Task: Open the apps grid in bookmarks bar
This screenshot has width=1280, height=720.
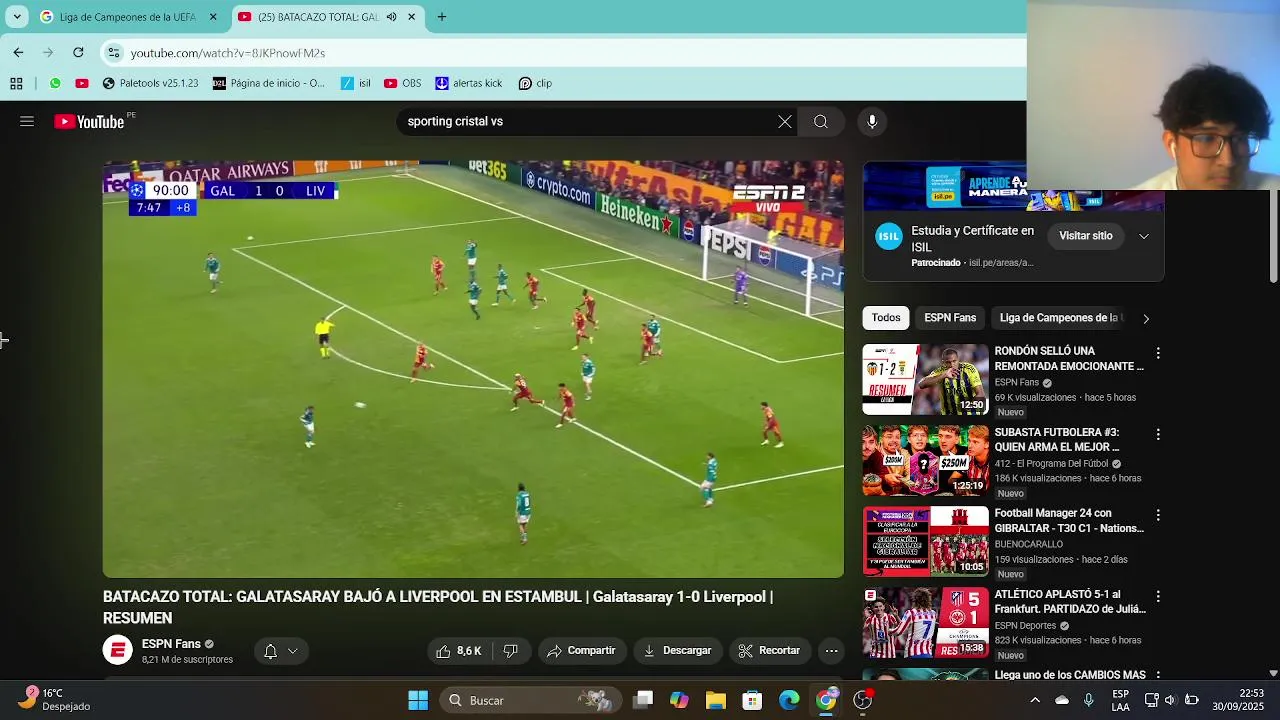Action: (16, 83)
